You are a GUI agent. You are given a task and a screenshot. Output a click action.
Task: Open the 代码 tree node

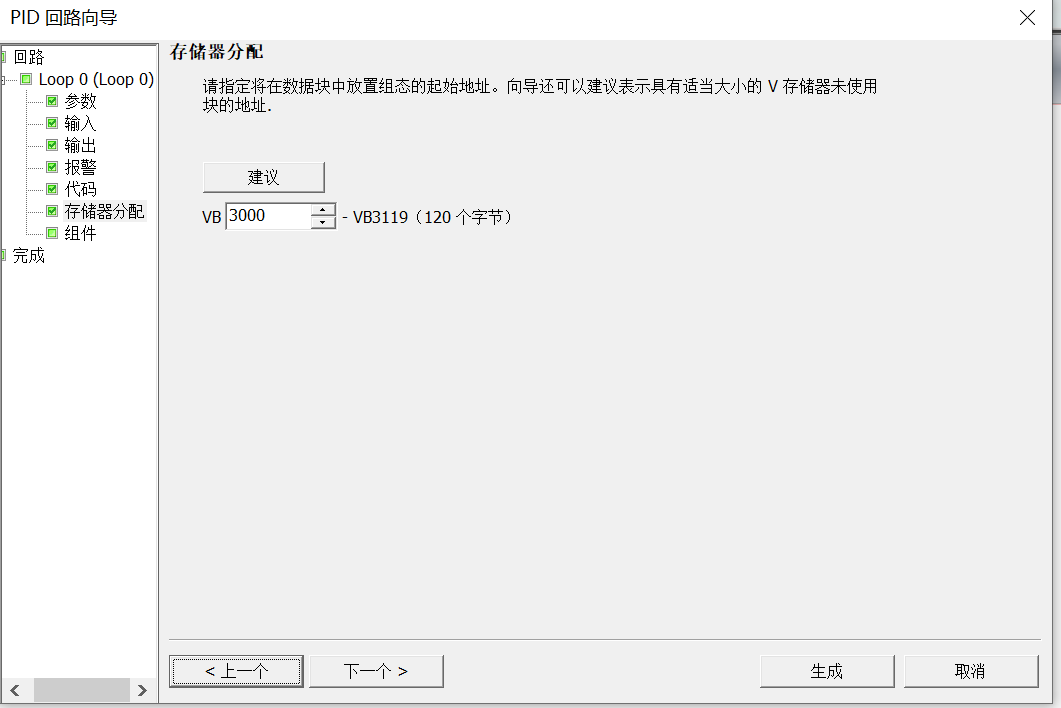pyautogui.click(x=81, y=189)
